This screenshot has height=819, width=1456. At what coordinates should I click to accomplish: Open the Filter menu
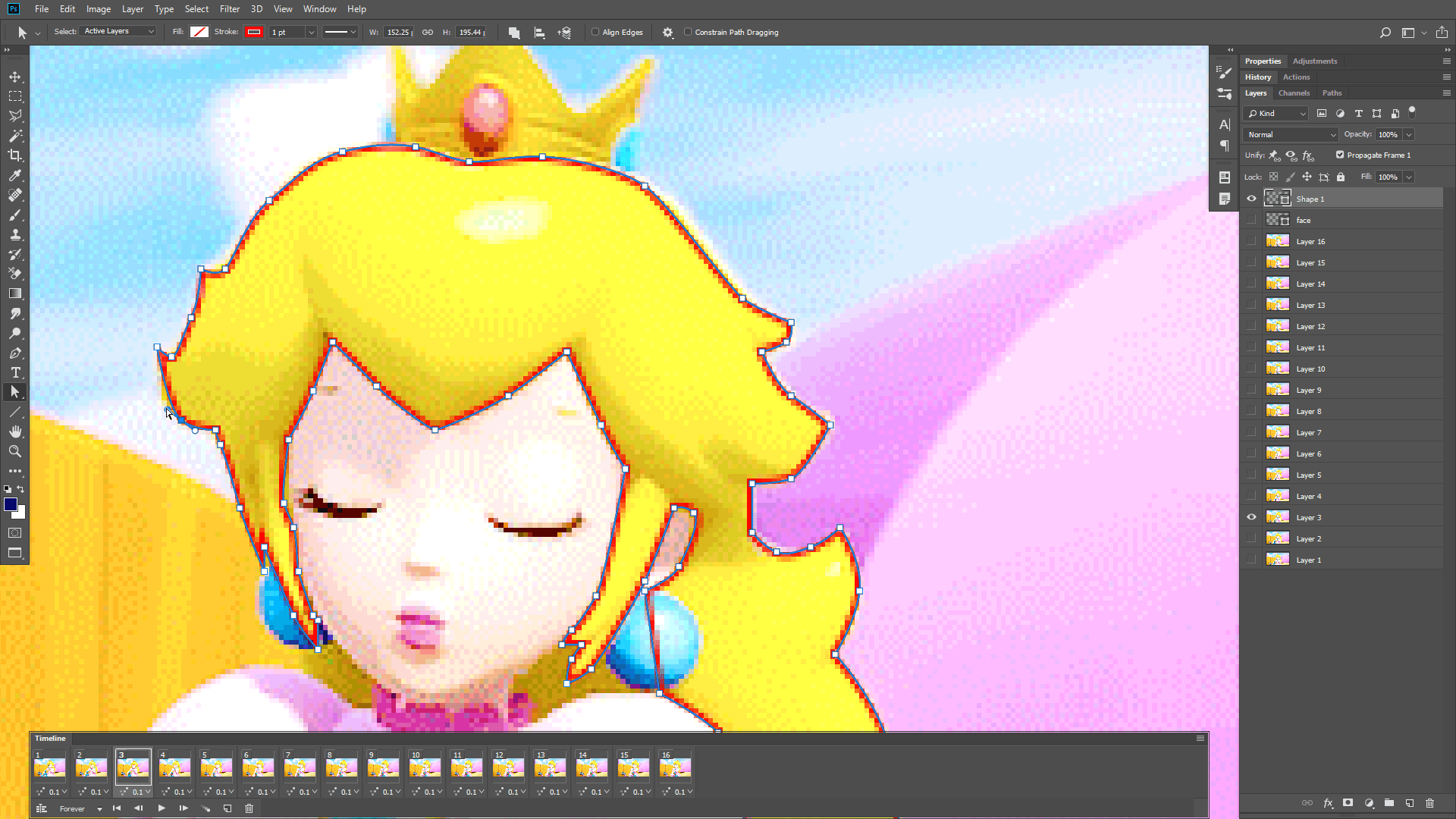point(229,9)
